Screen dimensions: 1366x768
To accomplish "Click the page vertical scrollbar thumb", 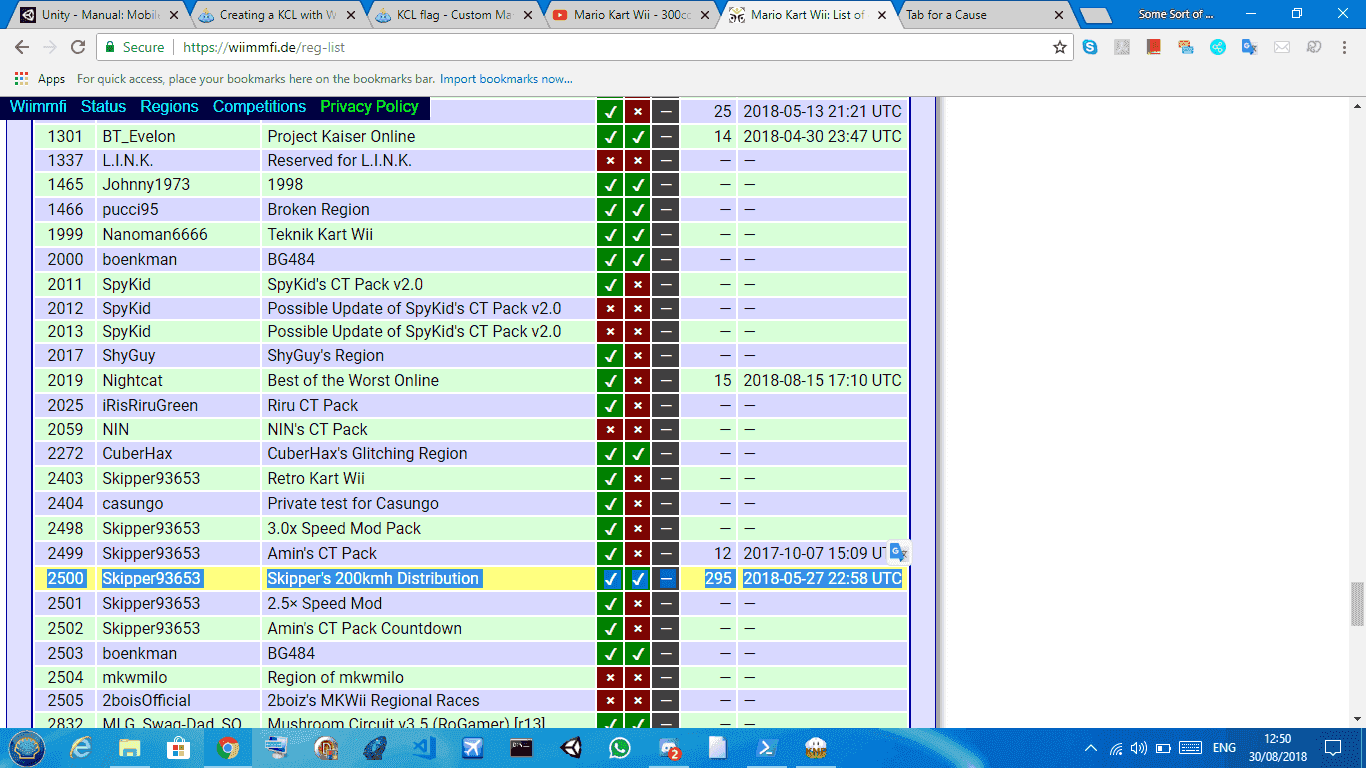I will (x=1357, y=603).
